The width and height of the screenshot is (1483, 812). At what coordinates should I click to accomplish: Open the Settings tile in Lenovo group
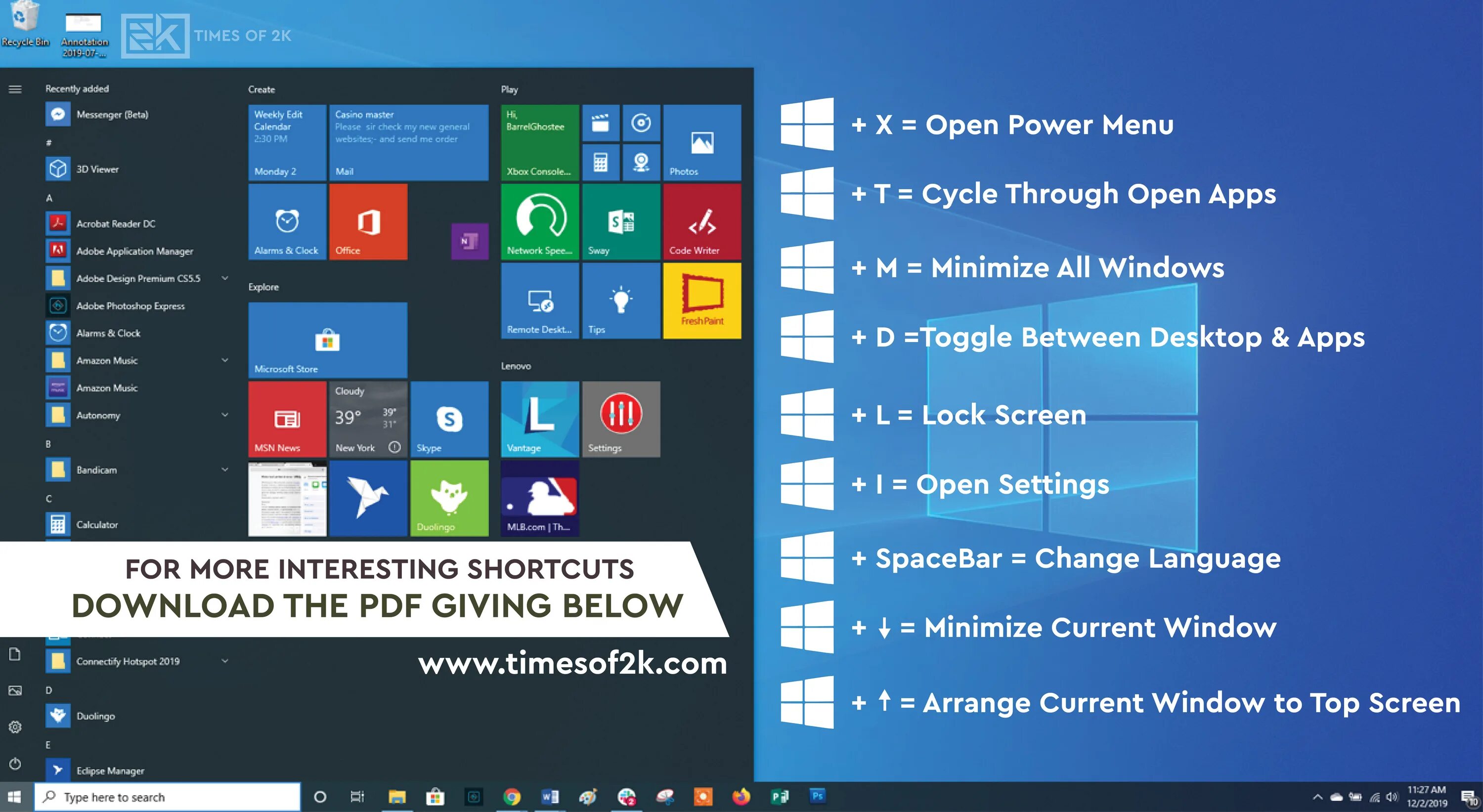click(621, 419)
